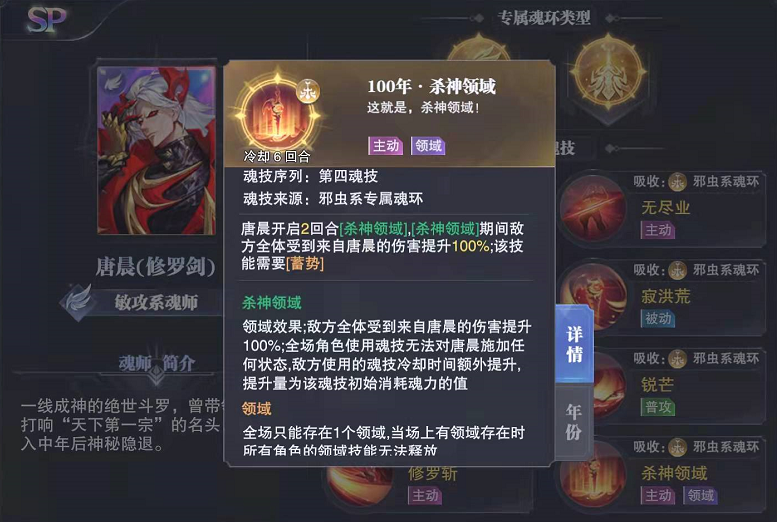Switch to the 详情 tab
The width and height of the screenshot is (777, 522).
(574, 344)
